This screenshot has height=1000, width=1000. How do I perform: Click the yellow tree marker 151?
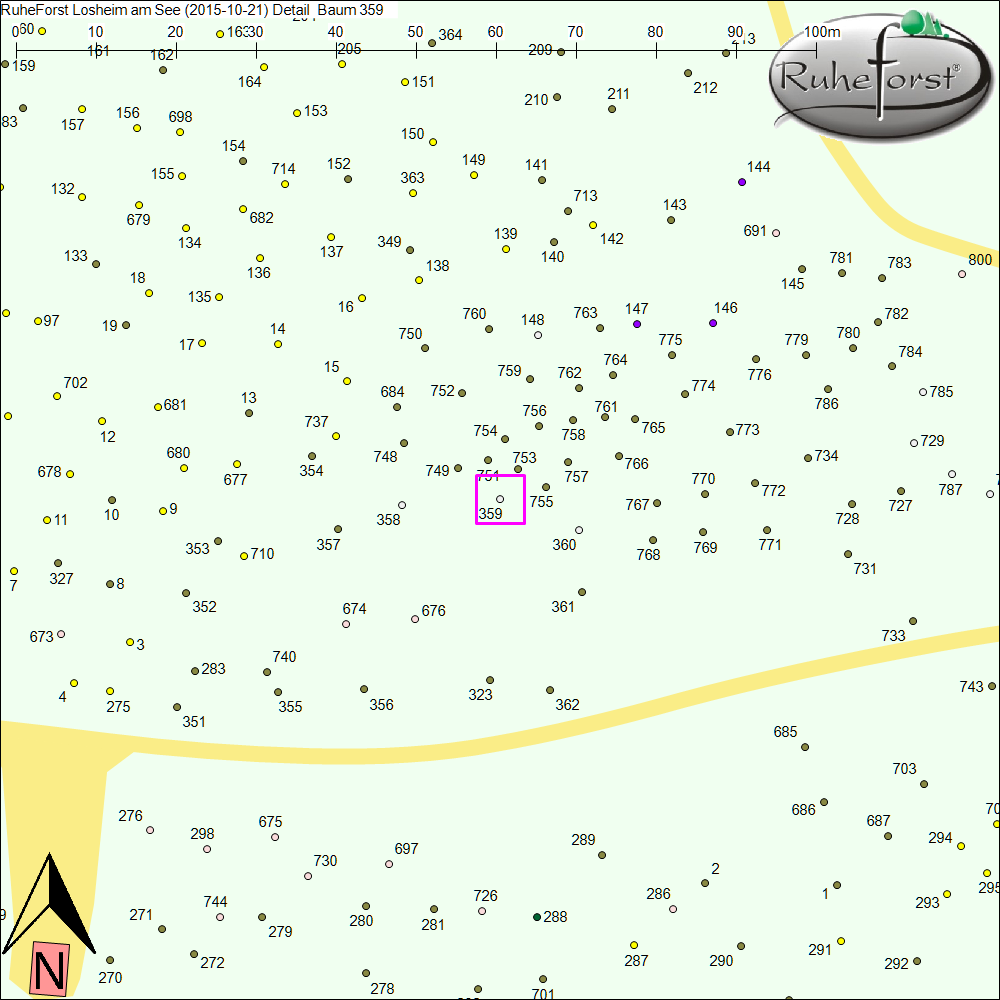pos(405,82)
